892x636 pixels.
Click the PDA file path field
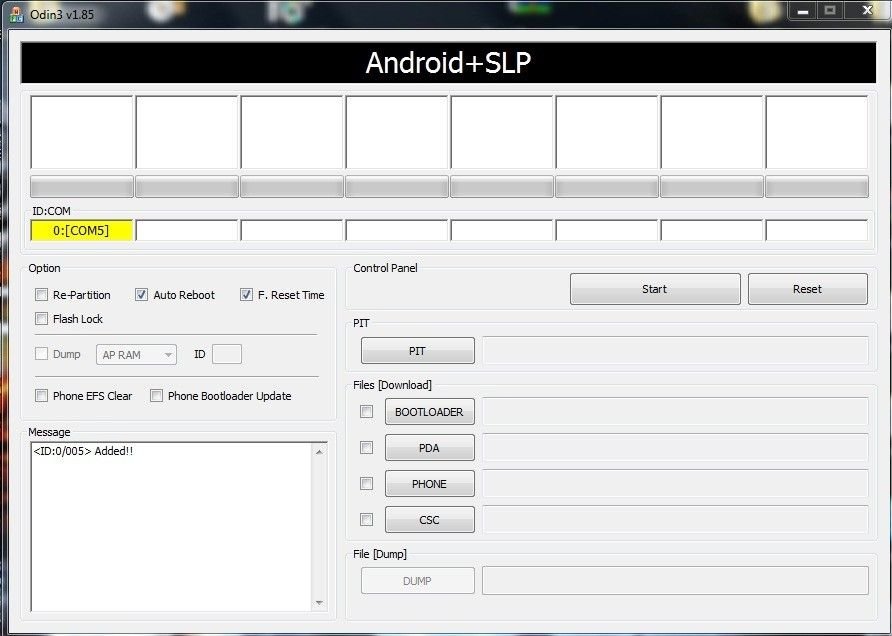click(x=675, y=448)
